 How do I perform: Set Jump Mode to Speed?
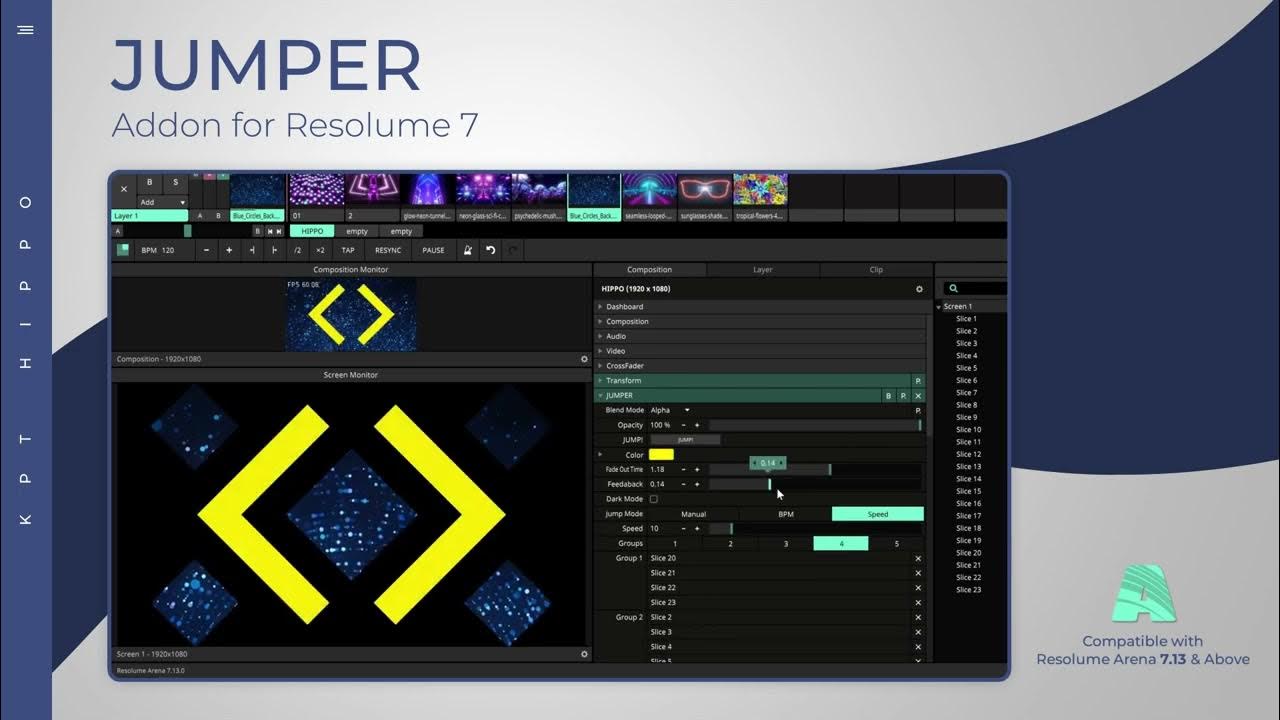tap(878, 514)
